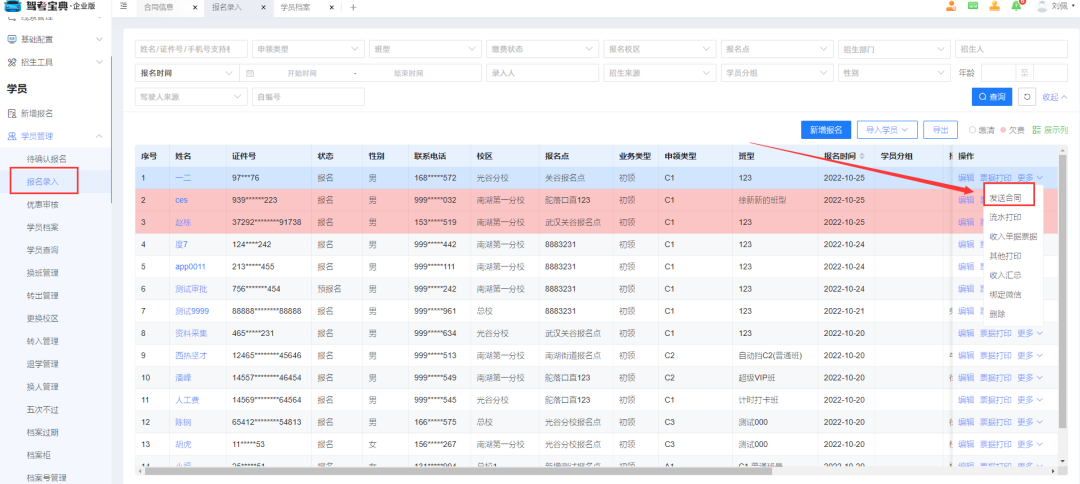Choose 收入单据票据 from the menu

click(x=1012, y=236)
